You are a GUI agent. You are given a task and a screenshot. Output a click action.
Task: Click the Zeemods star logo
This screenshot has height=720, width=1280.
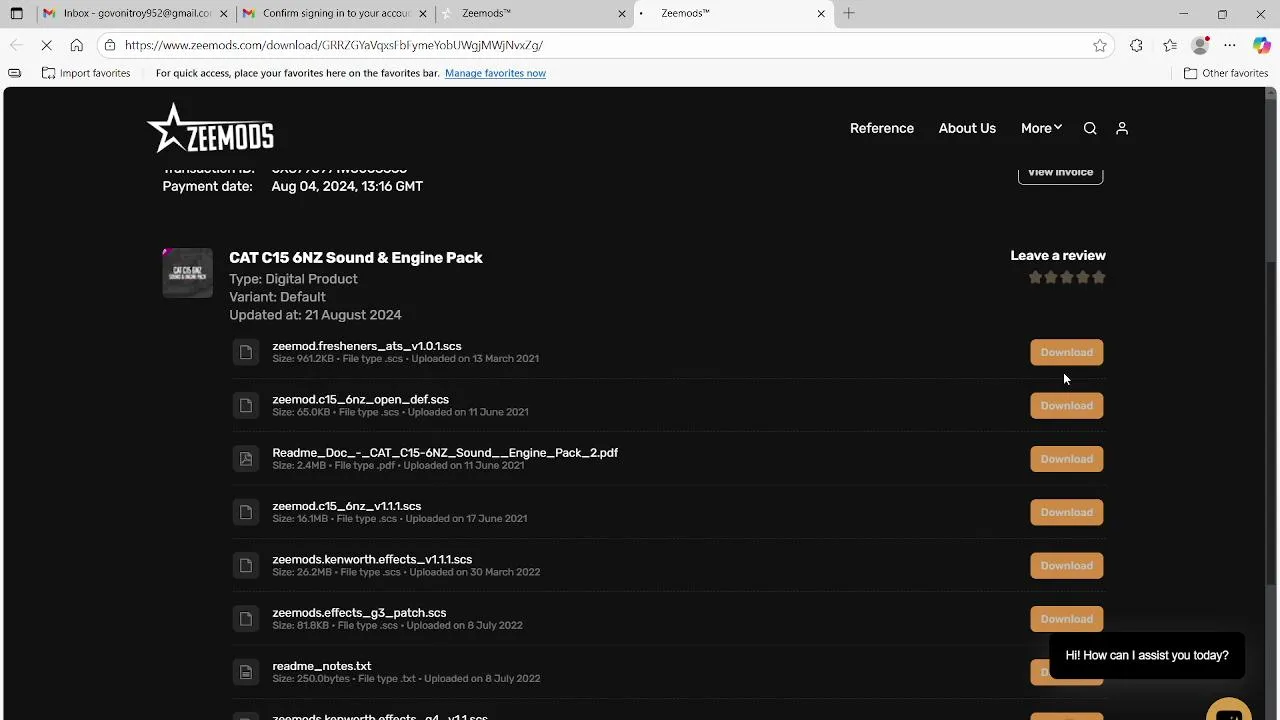tap(211, 128)
